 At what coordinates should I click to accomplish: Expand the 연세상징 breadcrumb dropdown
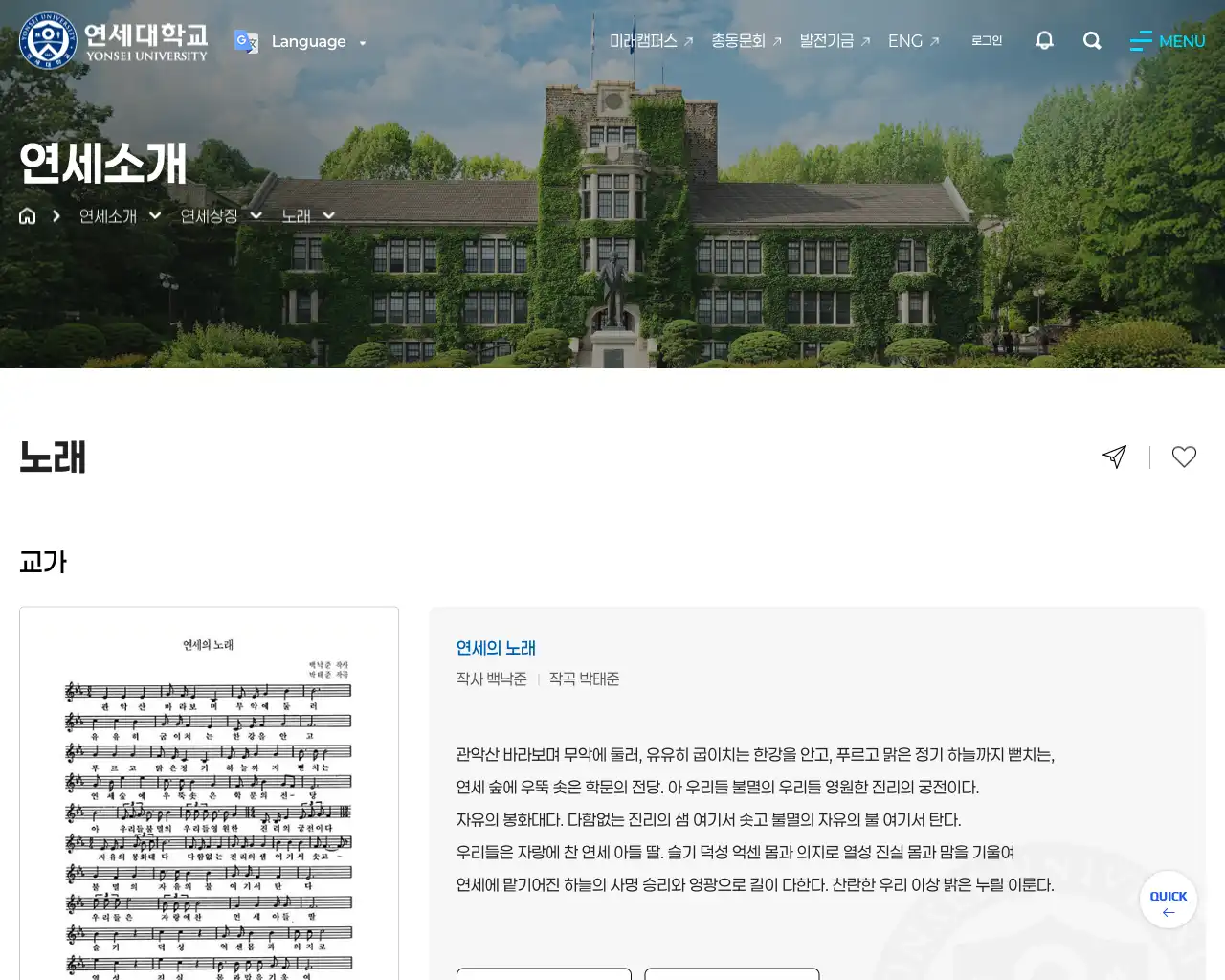pos(221,216)
